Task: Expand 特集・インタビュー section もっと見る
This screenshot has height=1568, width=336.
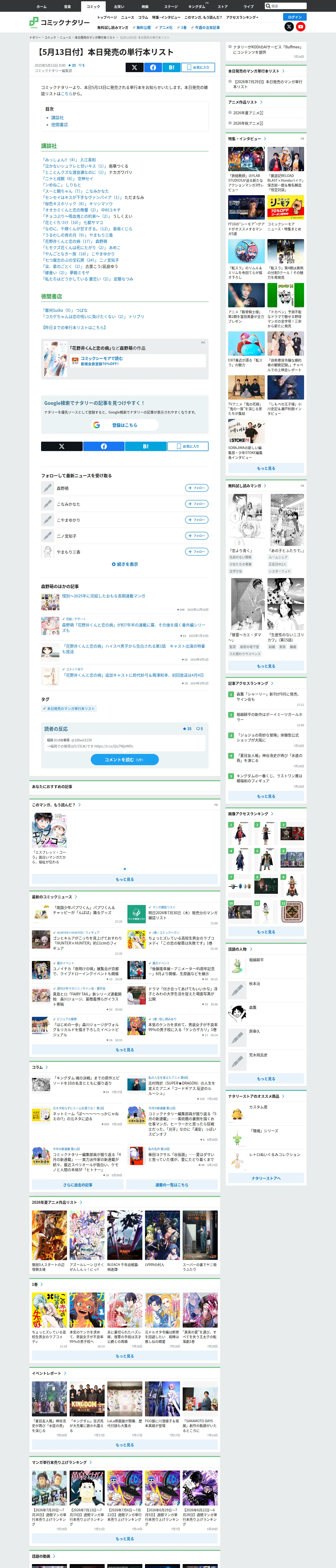Action: tap(266, 468)
